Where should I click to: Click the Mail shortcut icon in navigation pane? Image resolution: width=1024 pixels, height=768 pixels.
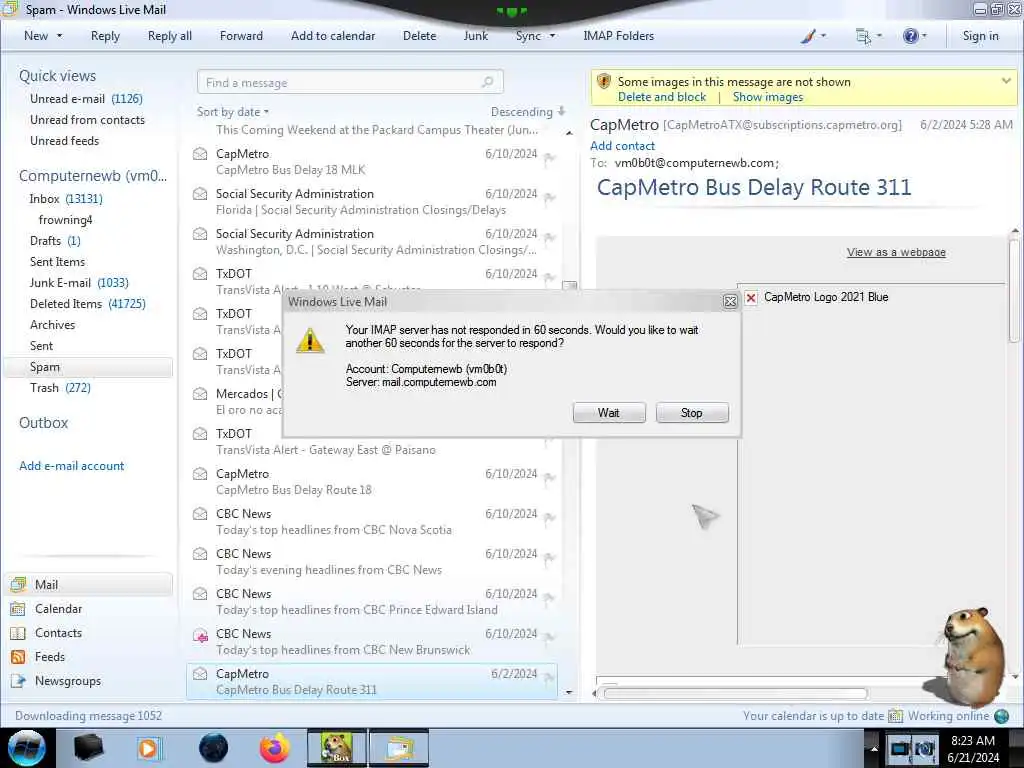(x=19, y=584)
